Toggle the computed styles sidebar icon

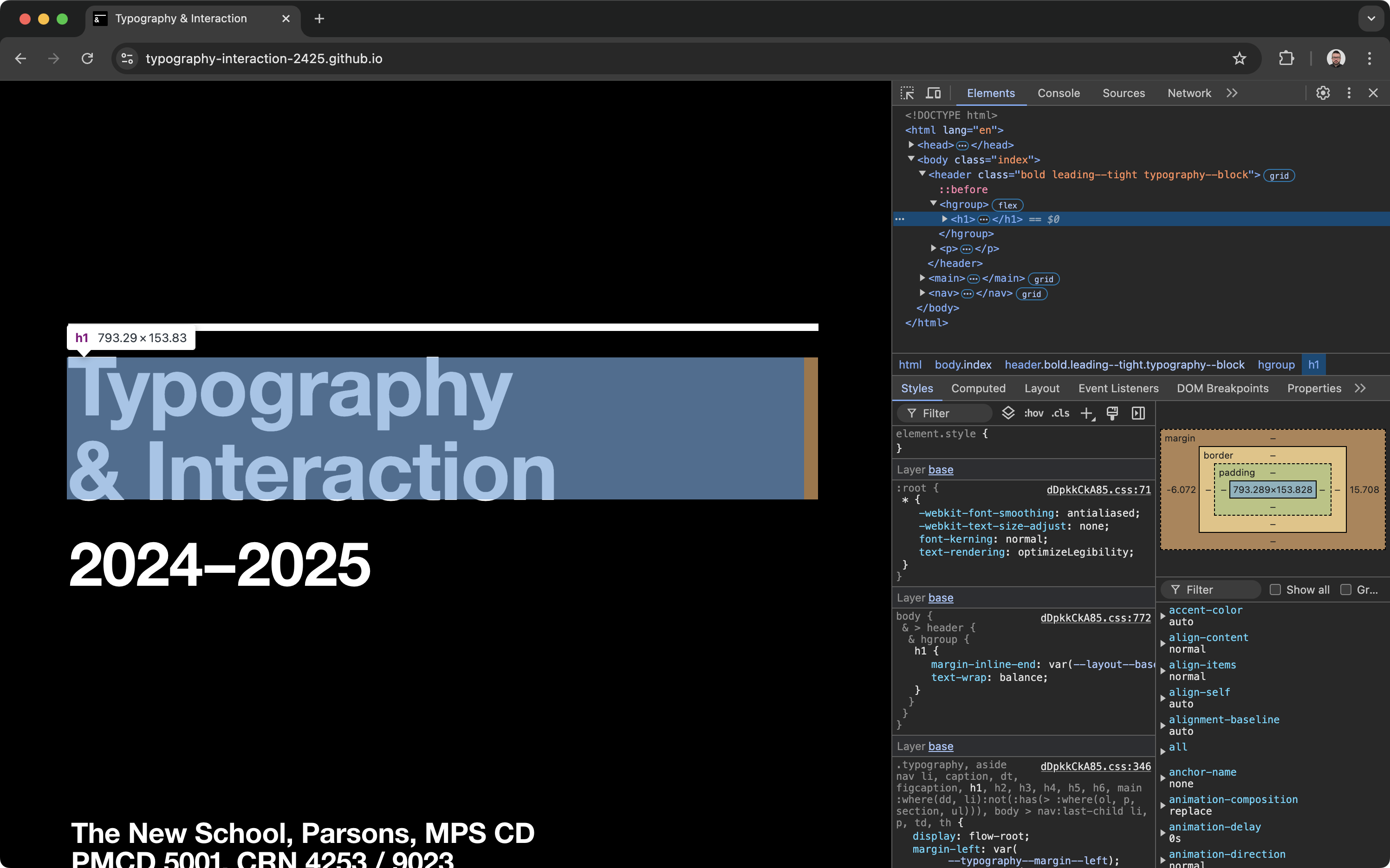click(x=1138, y=413)
